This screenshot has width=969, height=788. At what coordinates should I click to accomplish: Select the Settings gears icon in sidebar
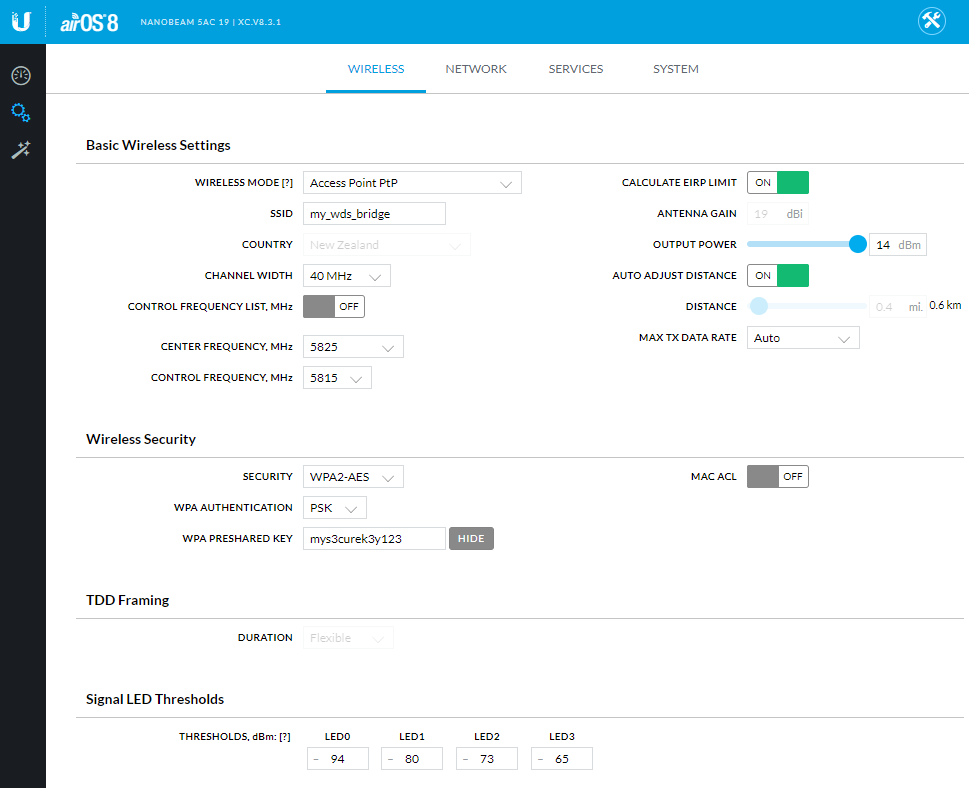coord(21,113)
